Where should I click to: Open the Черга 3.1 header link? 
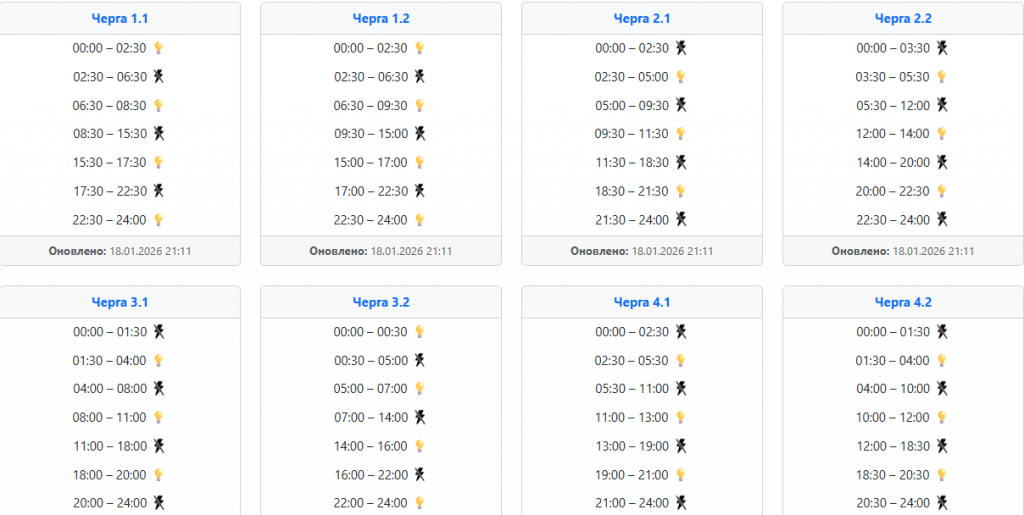120,302
